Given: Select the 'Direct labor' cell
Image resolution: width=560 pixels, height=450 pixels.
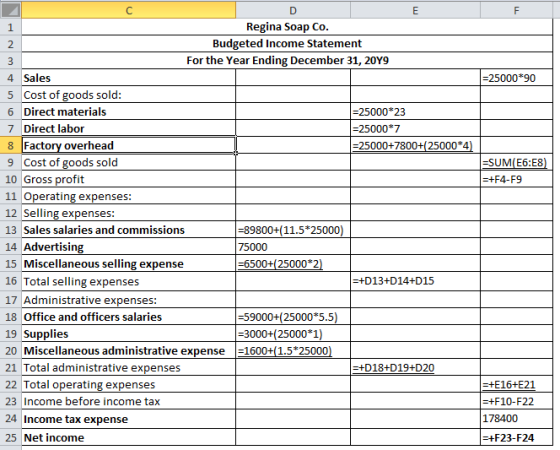Looking at the screenshot, I should click(x=129, y=128).
